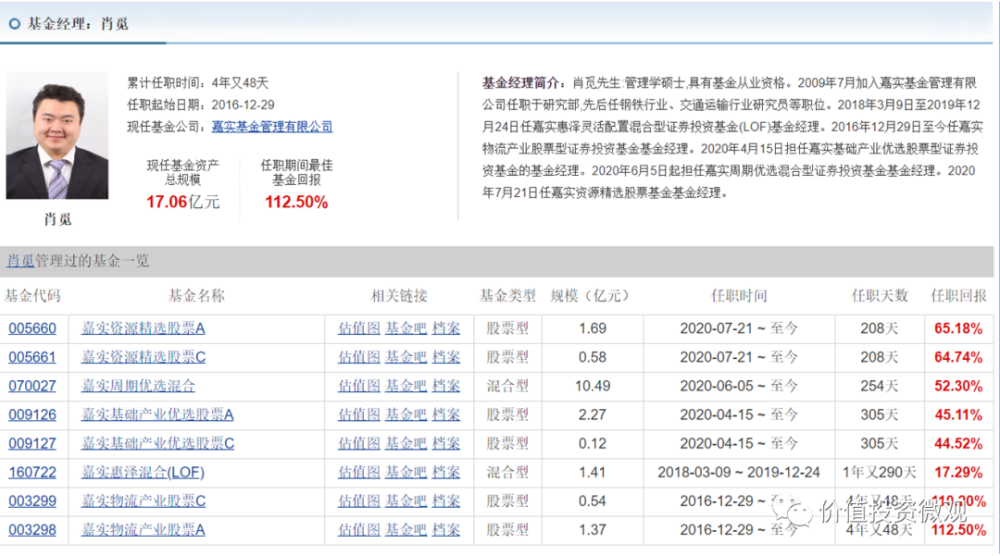The width and height of the screenshot is (1000, 556).
Task: Open 估值图 link for fund 005660
Action: [x=359, y=328]
